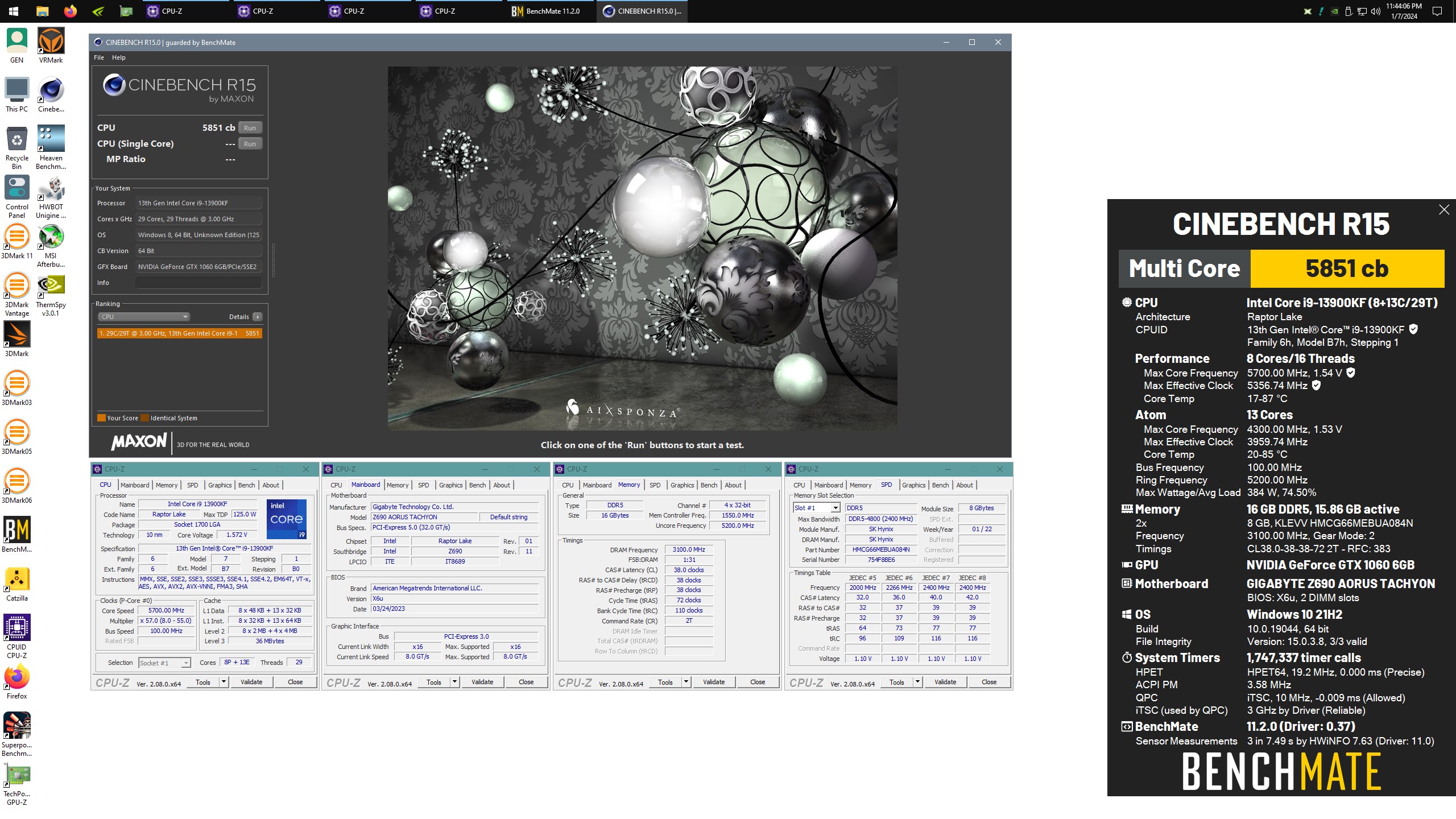Image resolution: width=1456 pixels, height=819 pixels.
Task: Run the CPU Single Core test
Action: (250, 144)
